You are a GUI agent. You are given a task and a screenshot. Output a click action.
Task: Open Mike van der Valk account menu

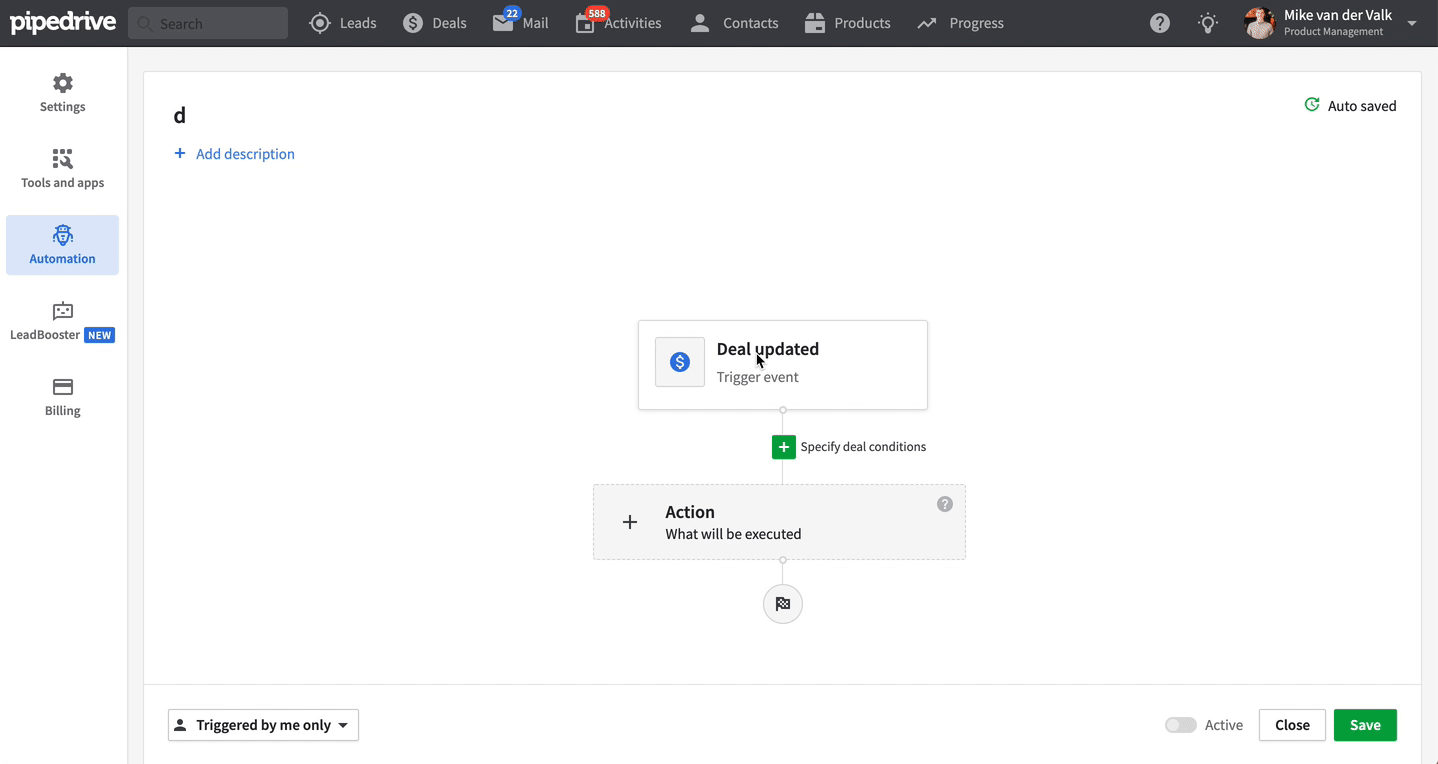tap(1331, 23)
